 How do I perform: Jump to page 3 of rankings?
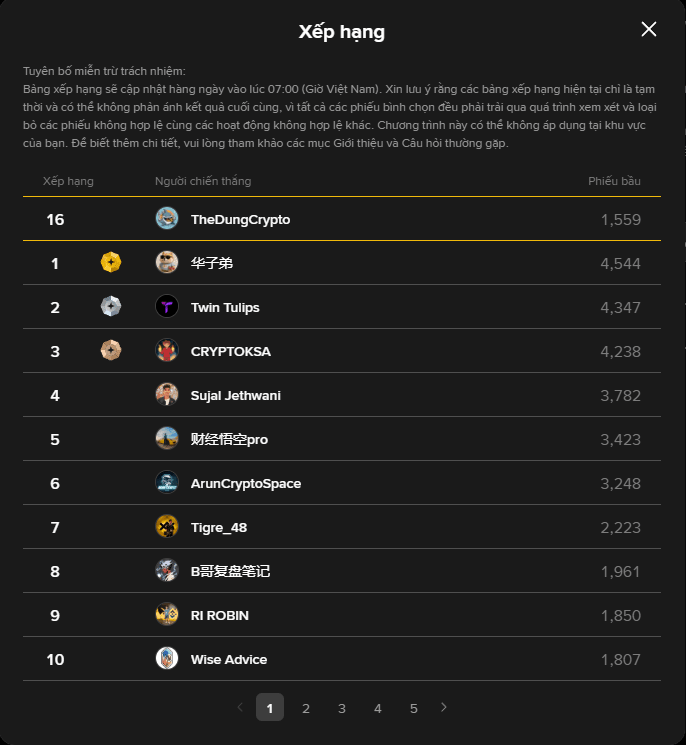pos(342,708)
